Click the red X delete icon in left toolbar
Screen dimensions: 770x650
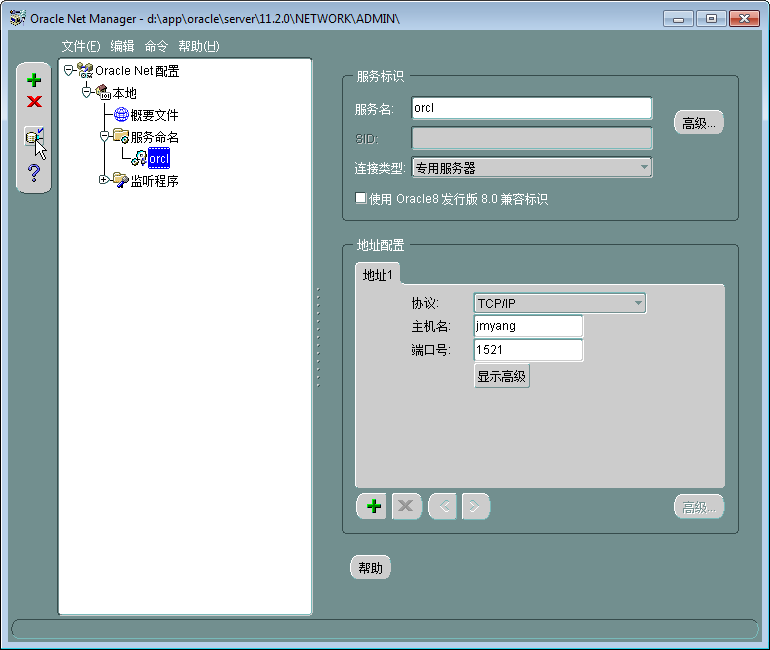point(34,102)
